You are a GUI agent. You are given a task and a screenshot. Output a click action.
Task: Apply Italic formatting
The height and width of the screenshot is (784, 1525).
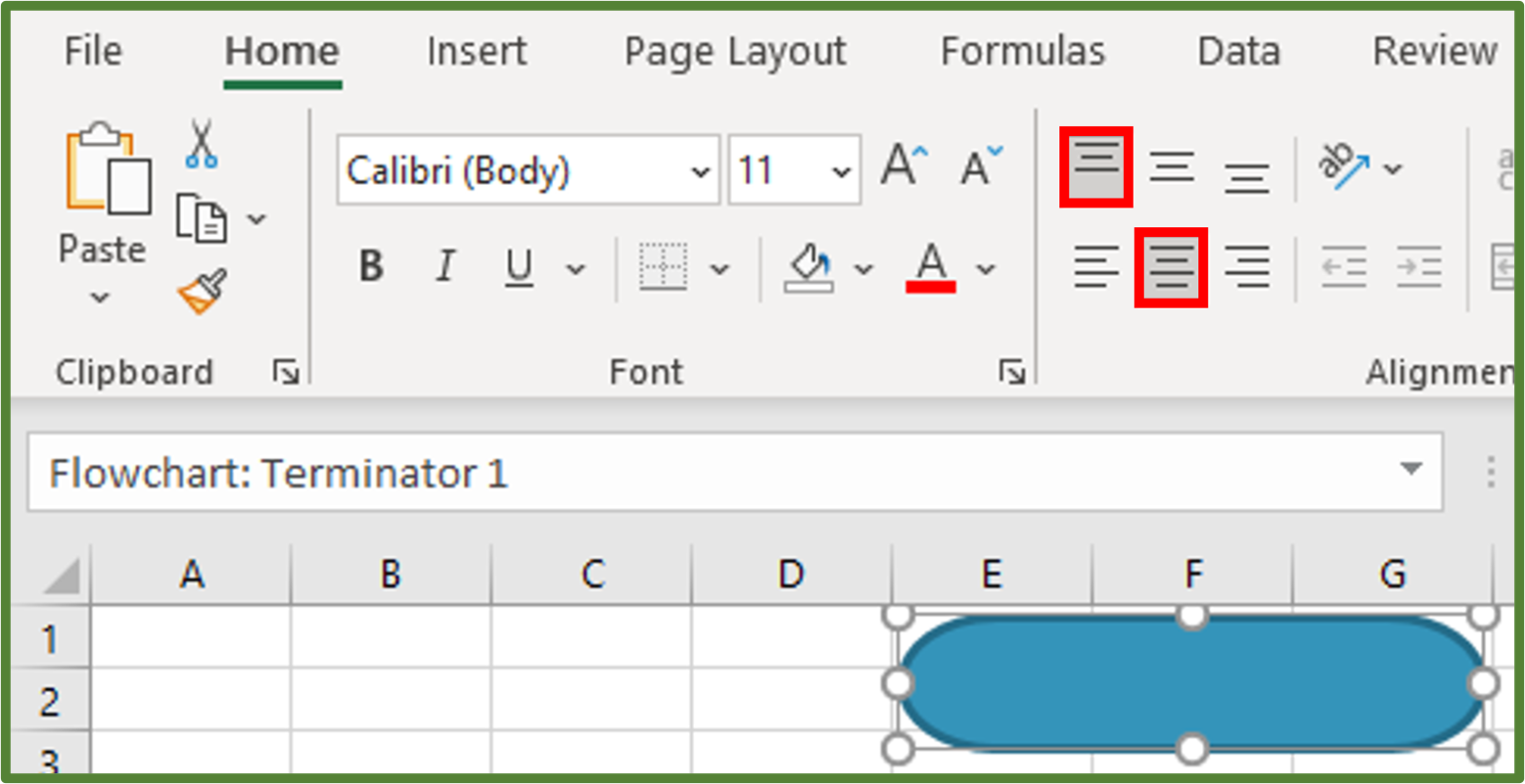pos(445,267)
